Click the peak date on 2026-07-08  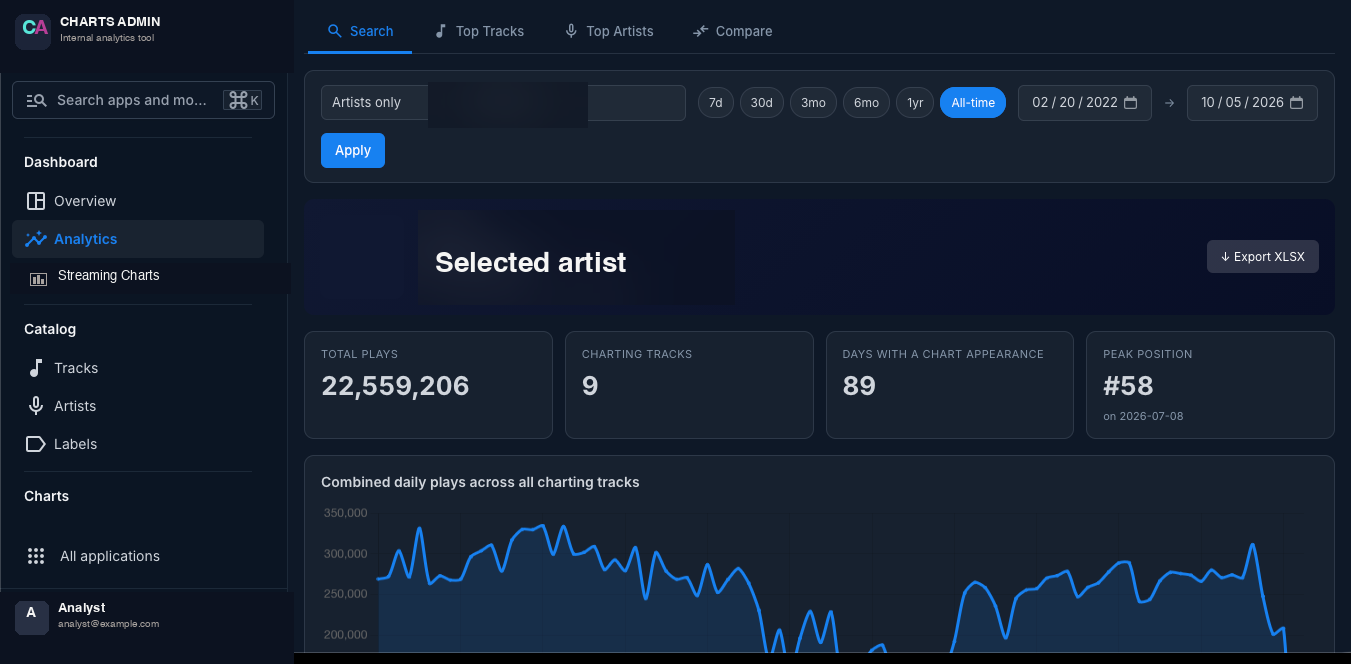click(x=1143, y=416)
